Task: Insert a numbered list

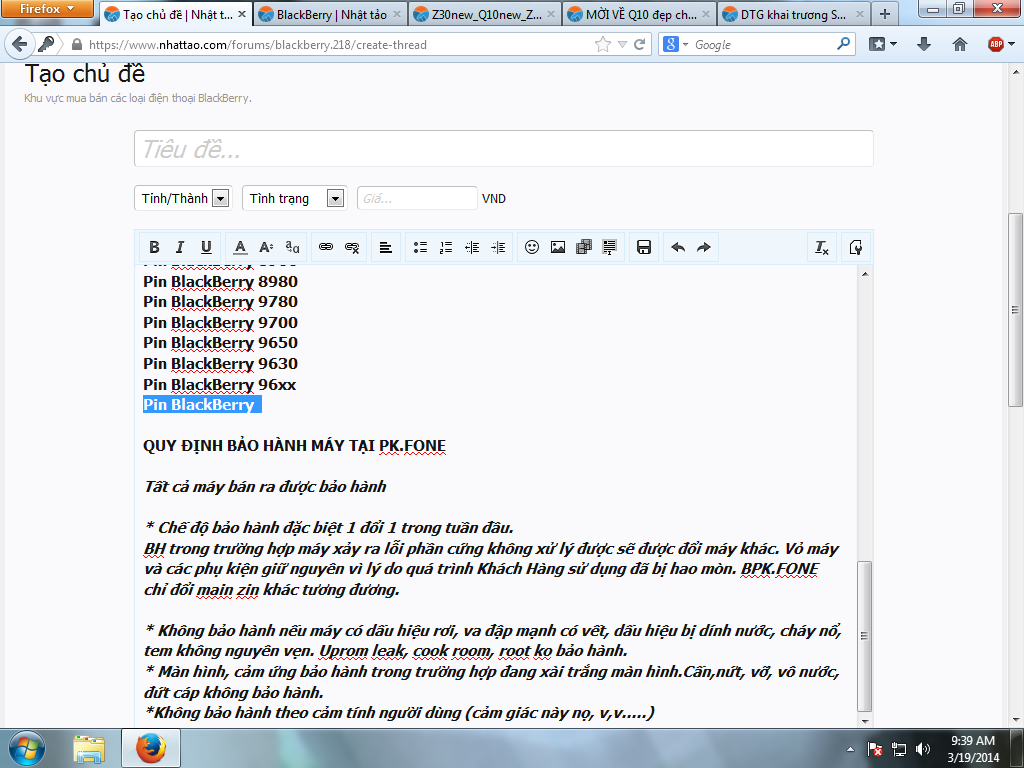Action: tap(446, 247)
